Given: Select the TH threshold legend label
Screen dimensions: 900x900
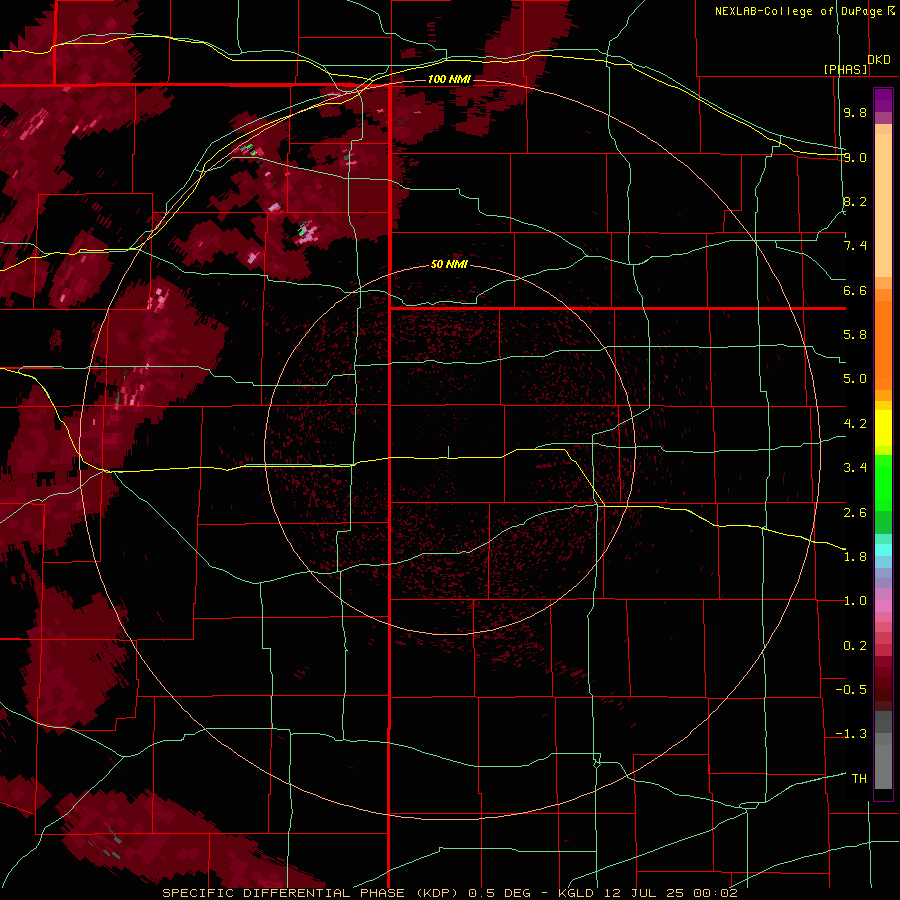Looking at the screenshot, I should click(859, 779).
